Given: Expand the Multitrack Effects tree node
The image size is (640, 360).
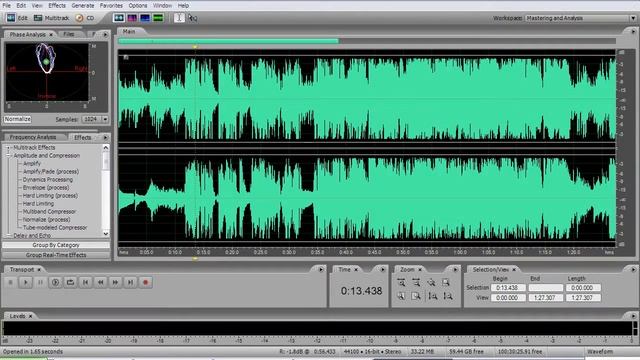Looking at the screenshot, I should tap(8, 148).
